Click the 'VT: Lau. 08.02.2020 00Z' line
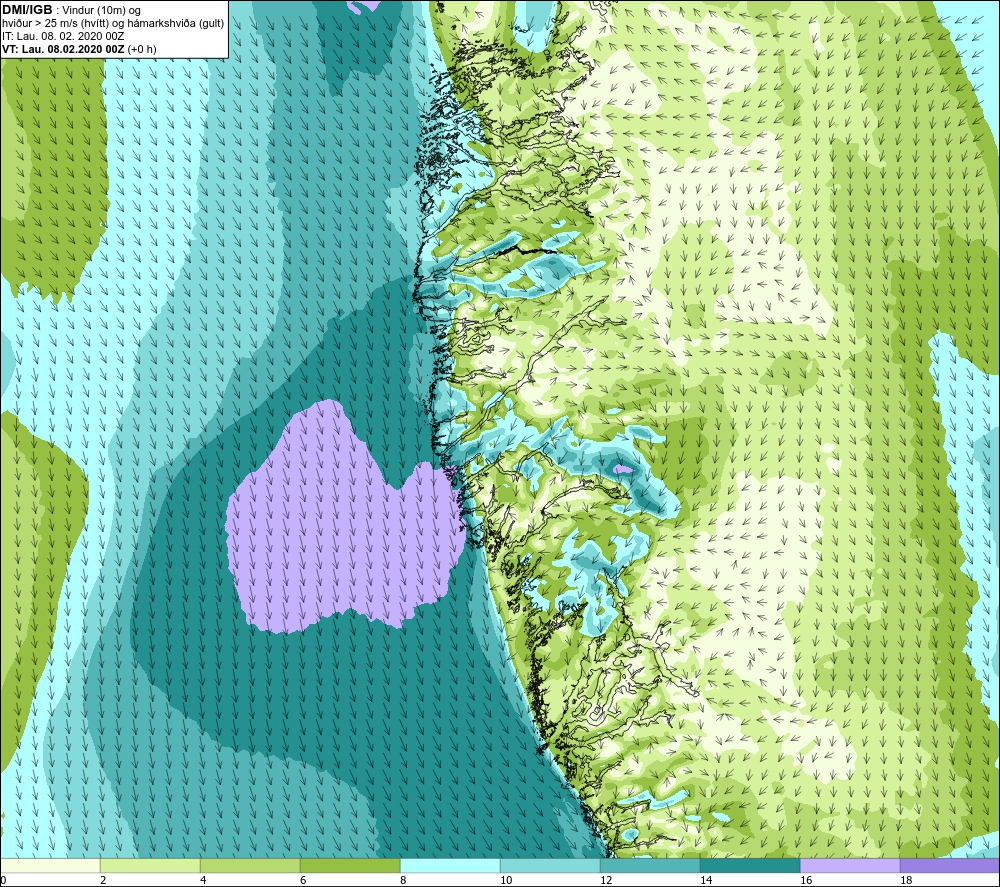 [x=63, y=49]
